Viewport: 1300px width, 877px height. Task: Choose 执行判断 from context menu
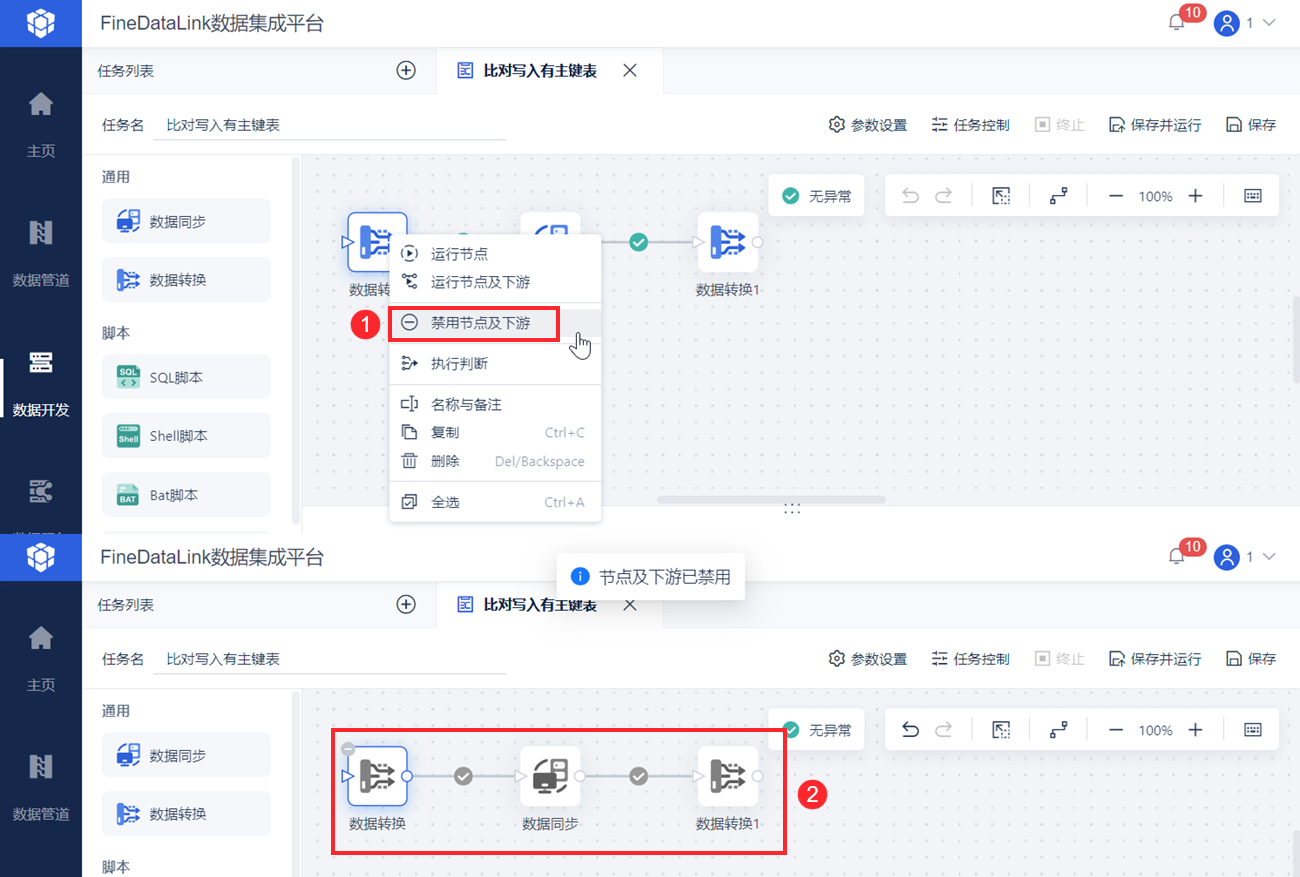495,364
